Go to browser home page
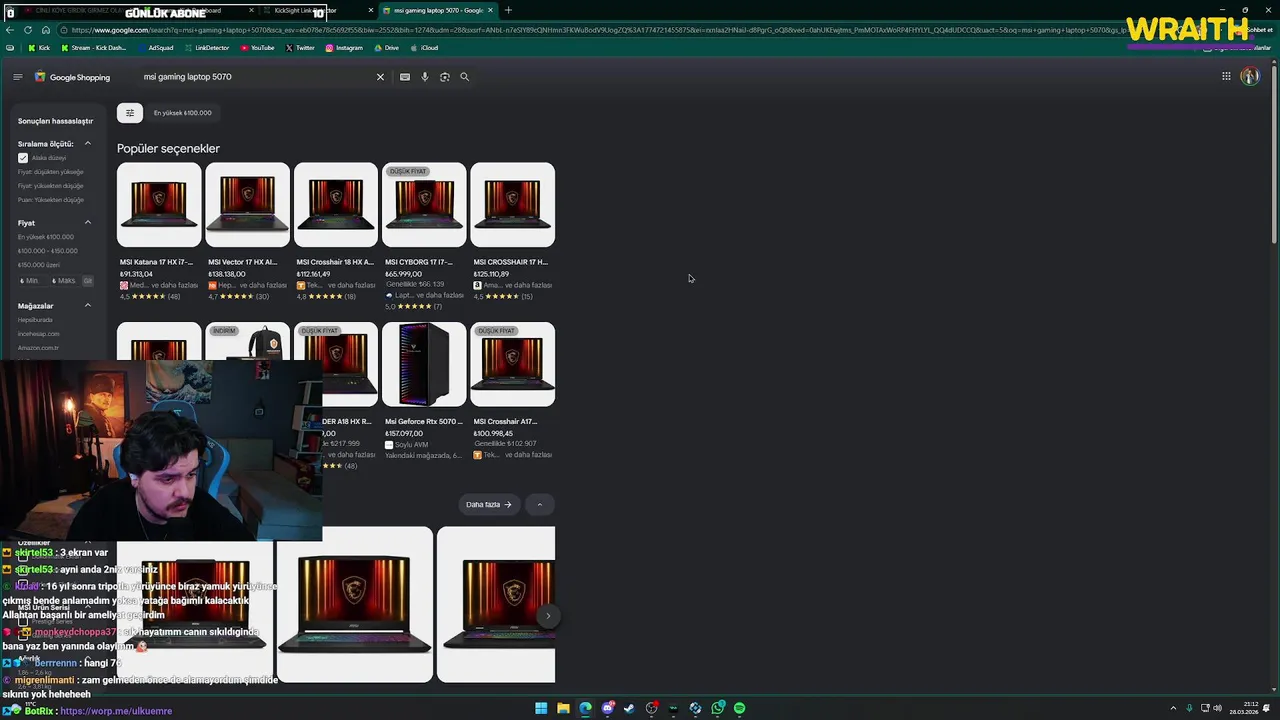1280x720 pixels. pos(45,30)
